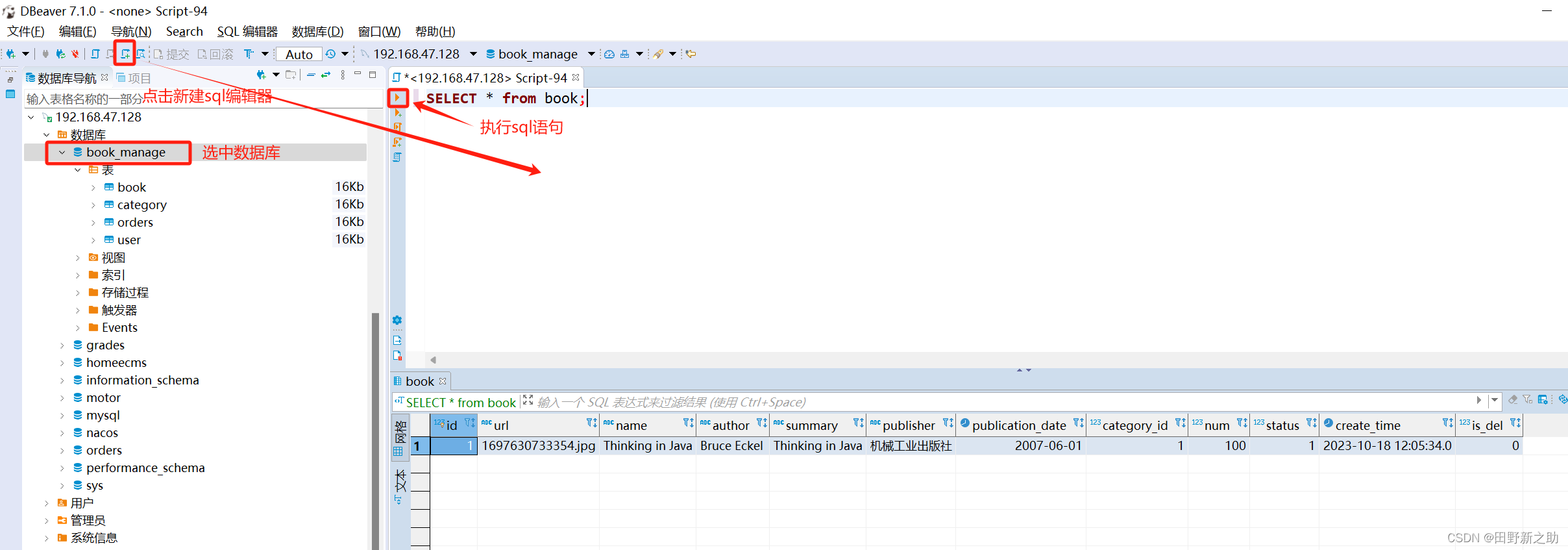This screenshot has height=550, width=1568.
Task: Open the 导航(N) menu
Action: tap(131, 31)
